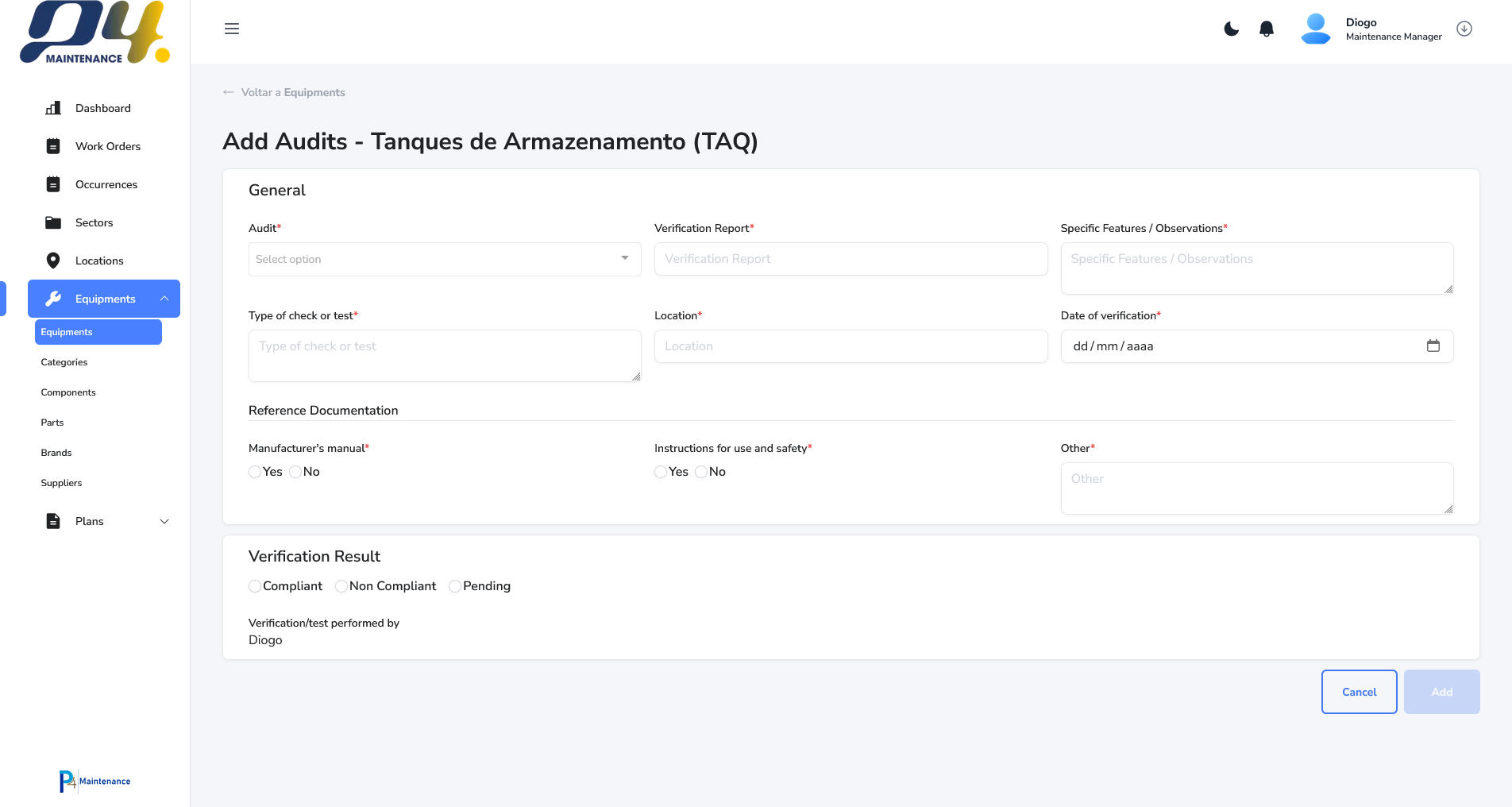
Task: Toggle dark mode moon icon
Action: point(1231,29)
